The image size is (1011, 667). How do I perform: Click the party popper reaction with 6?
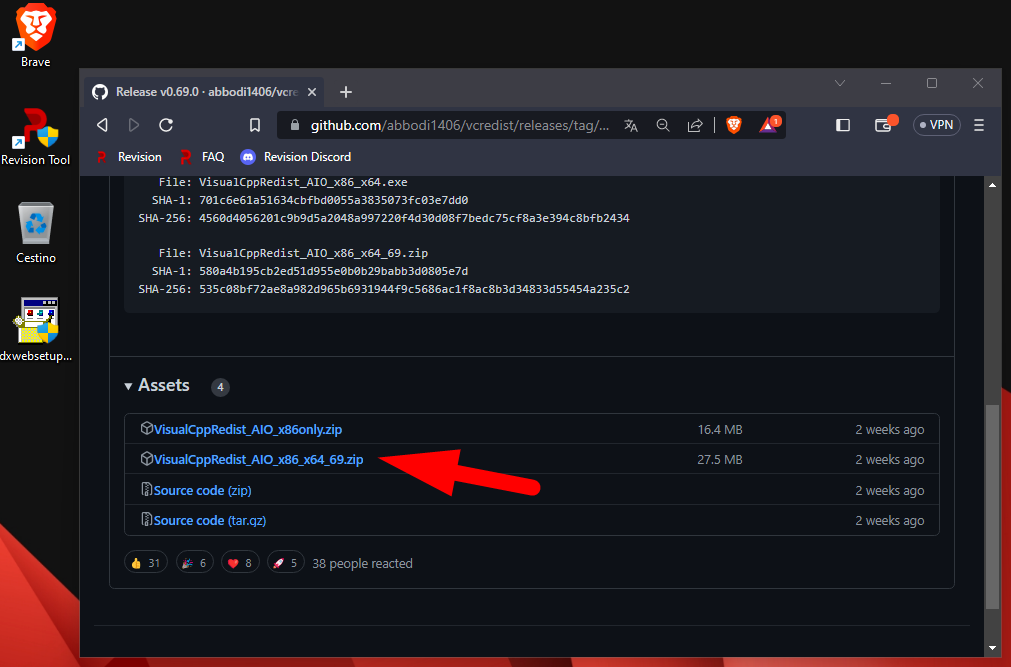195,563
